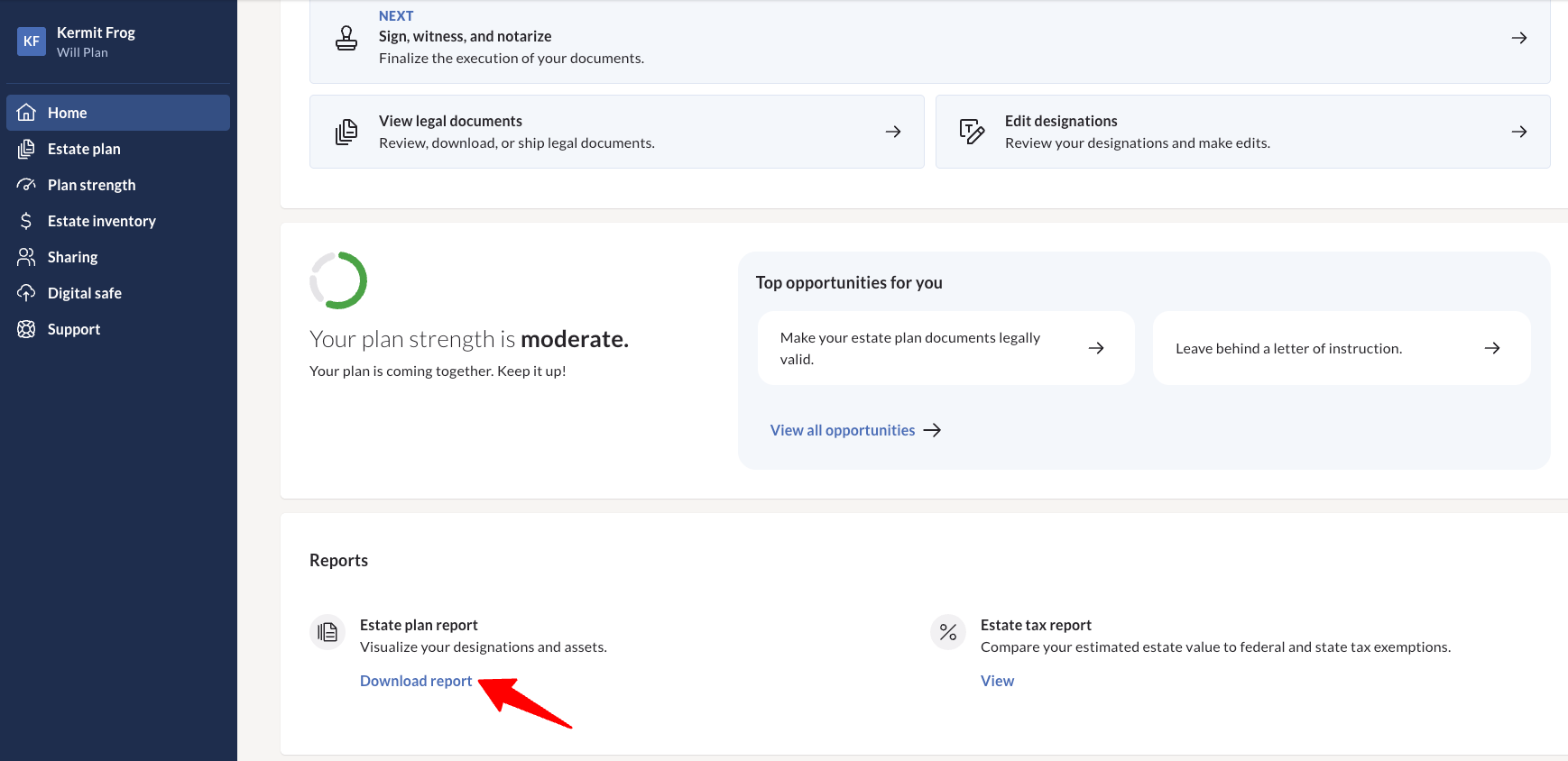The width and height of the screenshot is (1568, 761).
Task: Click the edit icon beside Edit designations
Action: tap(972, 133)
